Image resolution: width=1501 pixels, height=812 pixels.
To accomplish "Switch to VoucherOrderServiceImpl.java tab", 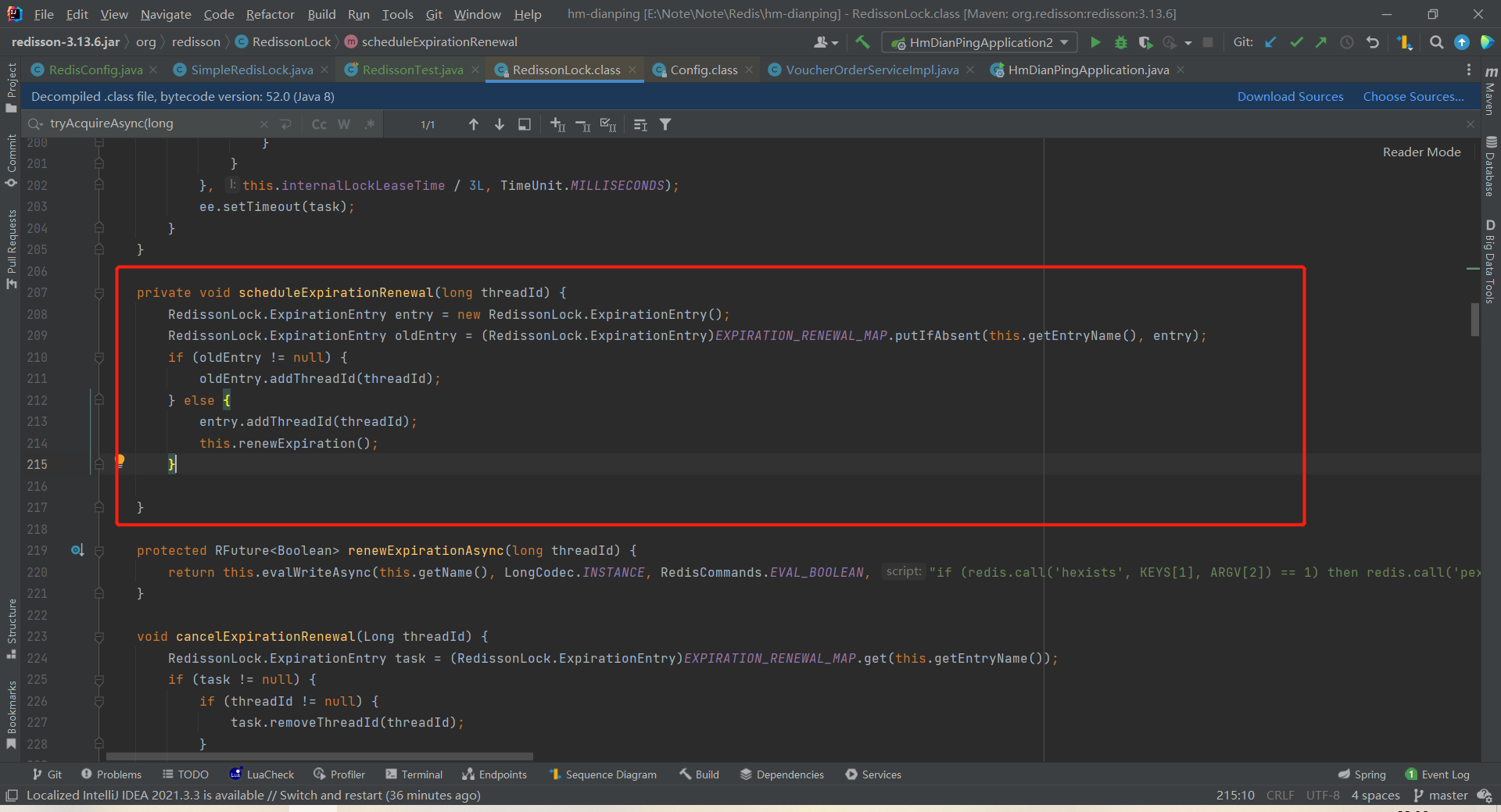I will (872, 70).
